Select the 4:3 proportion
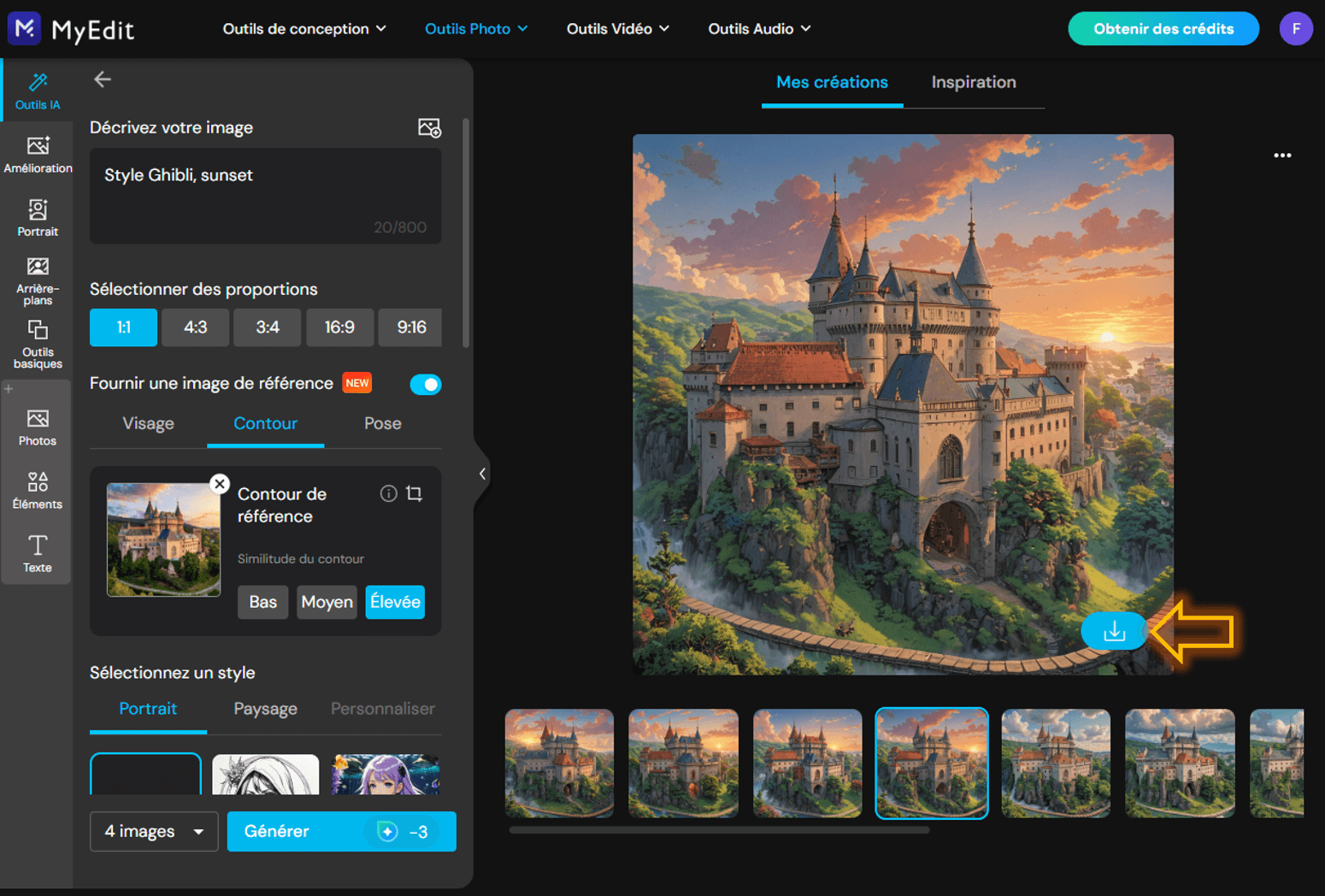The image size is (1325, 896). (x=196, y=327)
